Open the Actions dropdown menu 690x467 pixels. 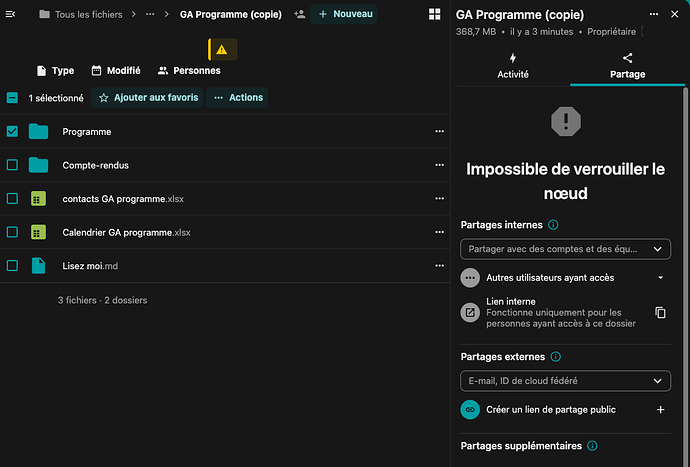(238, 97)
